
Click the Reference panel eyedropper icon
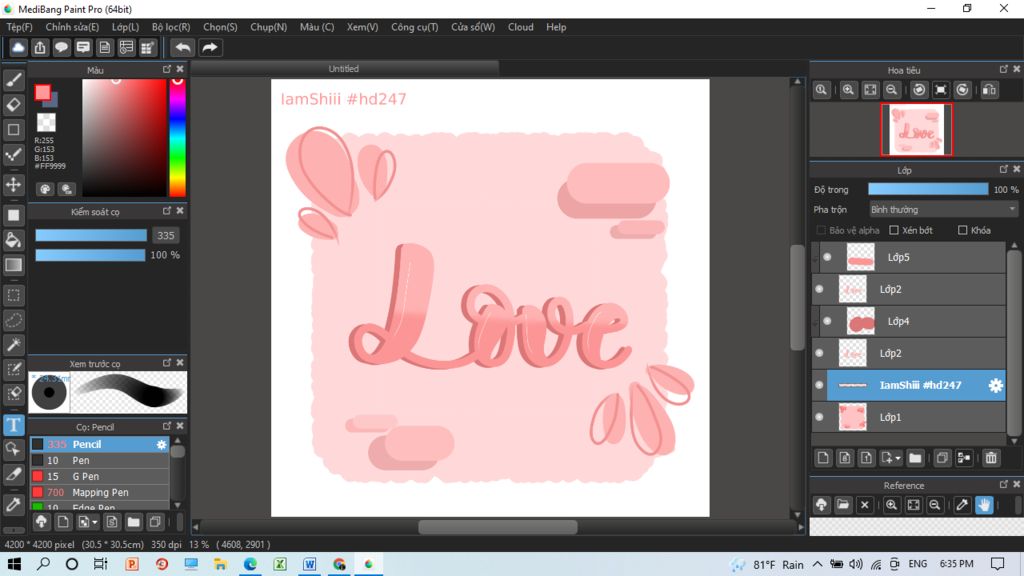coord(961,505)
